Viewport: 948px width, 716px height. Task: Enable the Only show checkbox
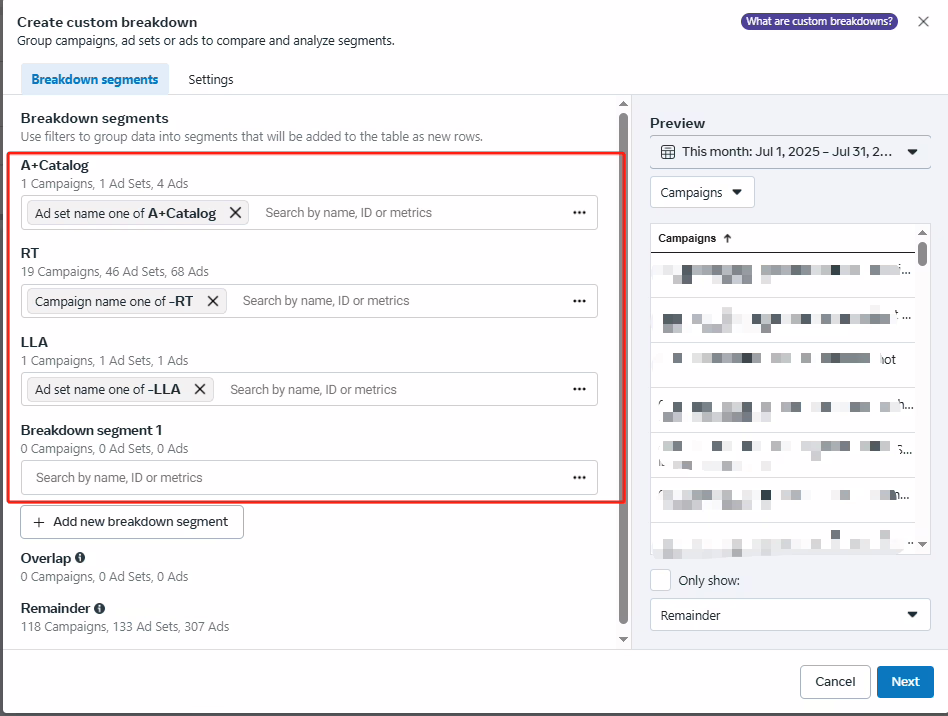tap(660, 580)
